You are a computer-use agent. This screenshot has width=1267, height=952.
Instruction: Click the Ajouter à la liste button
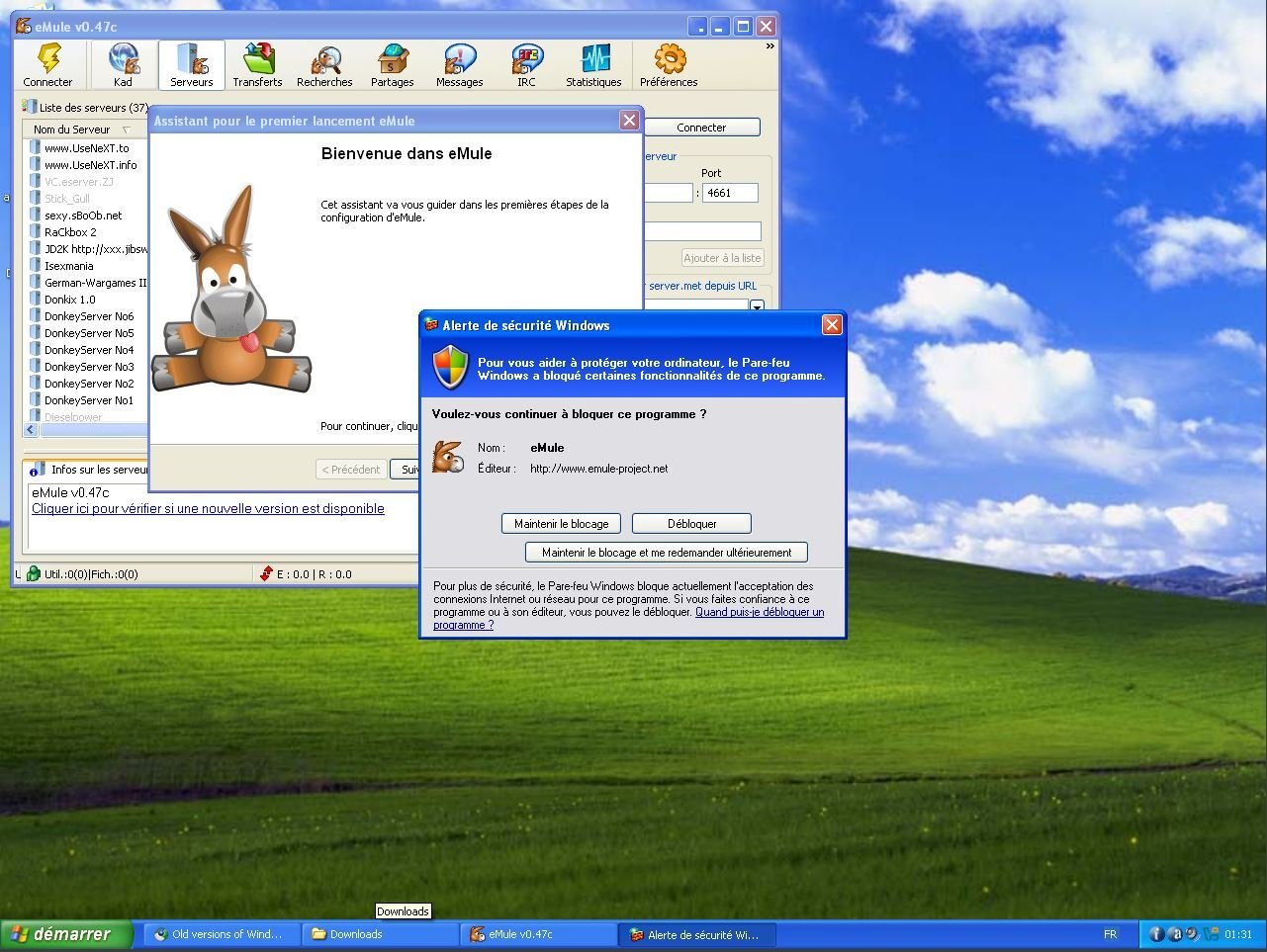point(722,258)
